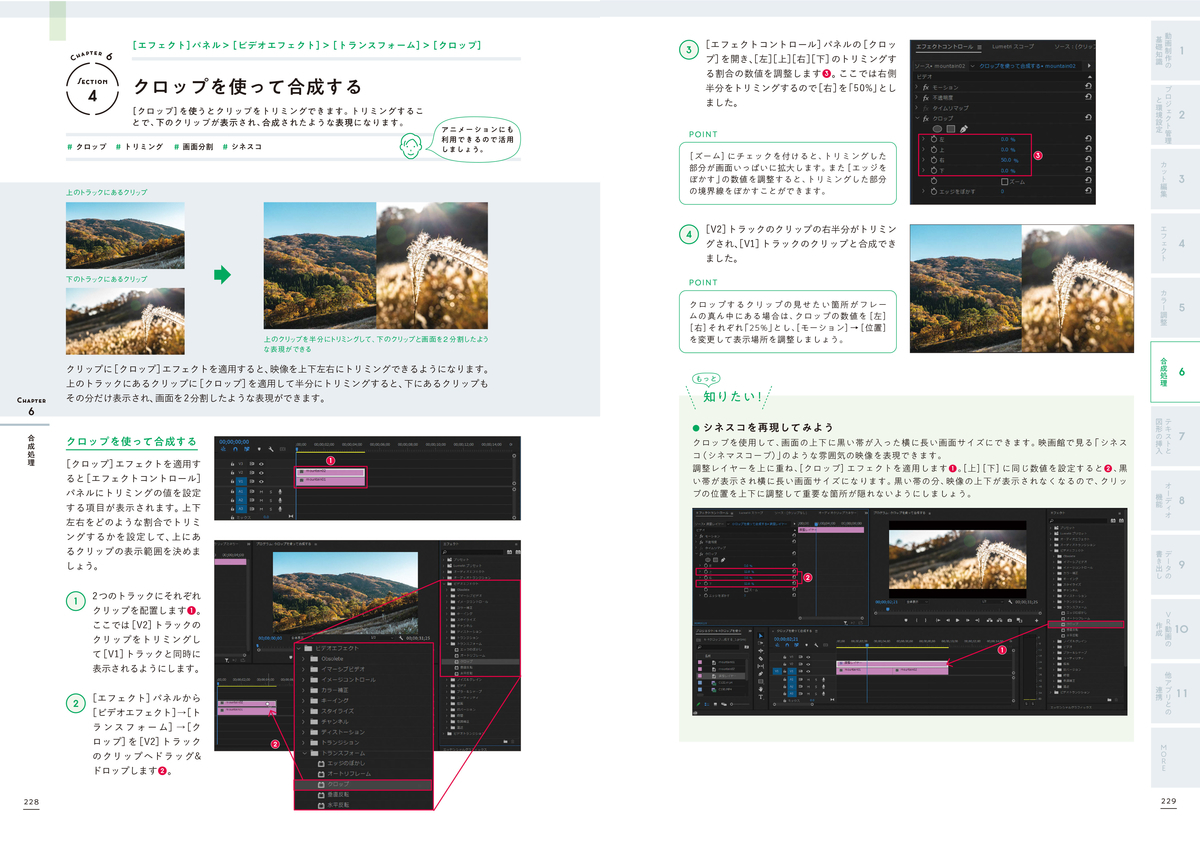This screenshot has width=1200, height=847.
Task: Collapse the トランスフォーム folder in Video Effects
Action: tap(304, 753)
